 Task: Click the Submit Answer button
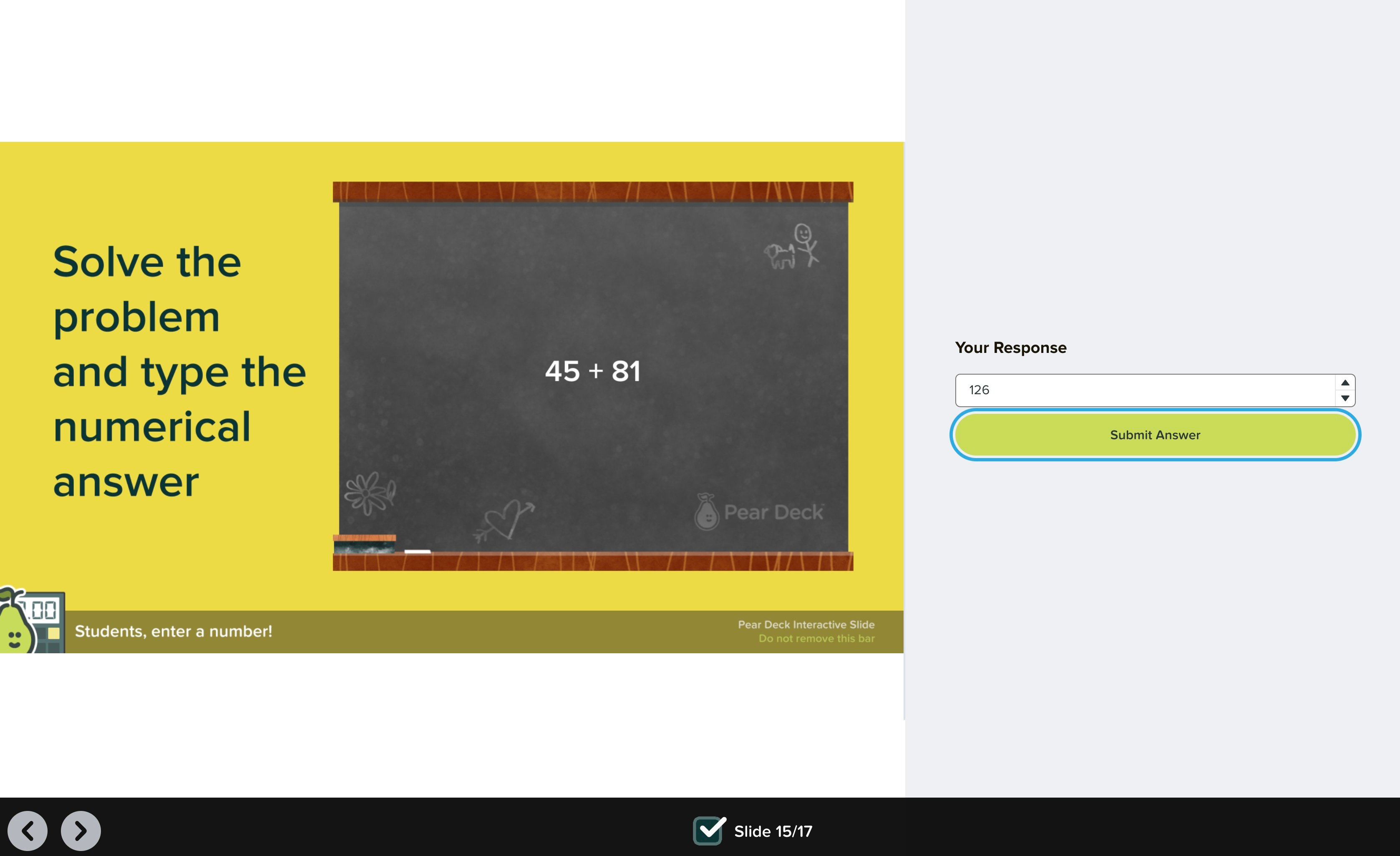point(1155,435)
